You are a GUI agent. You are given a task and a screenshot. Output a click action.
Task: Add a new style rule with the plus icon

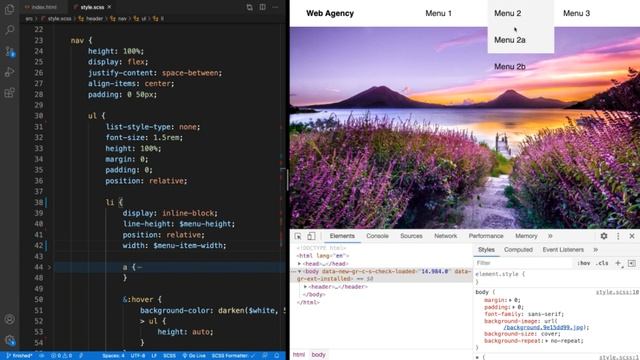[618, 263]
